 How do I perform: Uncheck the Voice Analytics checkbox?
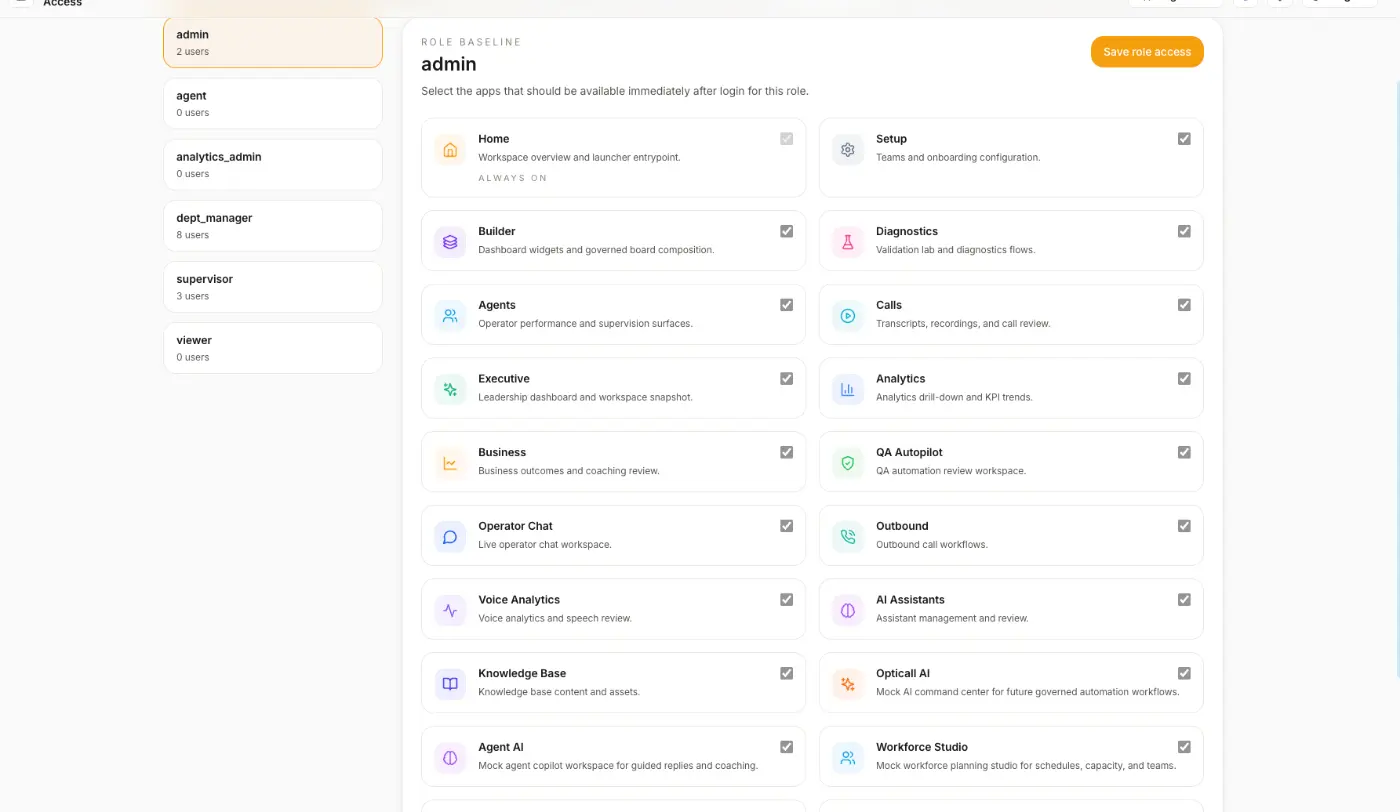click(x=786, y=600)
